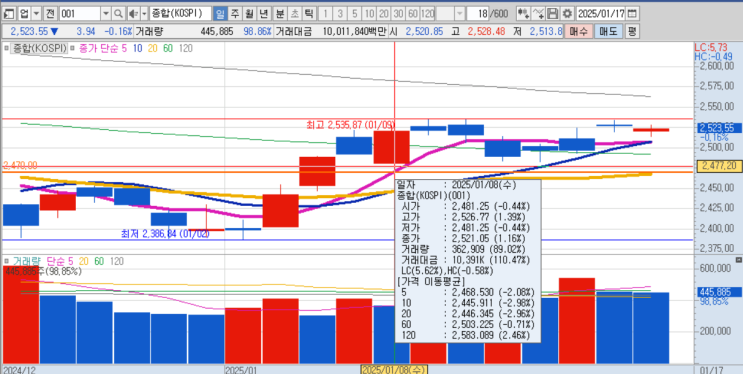Click the red 매수 buy button
The width and height of the screenshot is (743, 374).
[578, 32]
